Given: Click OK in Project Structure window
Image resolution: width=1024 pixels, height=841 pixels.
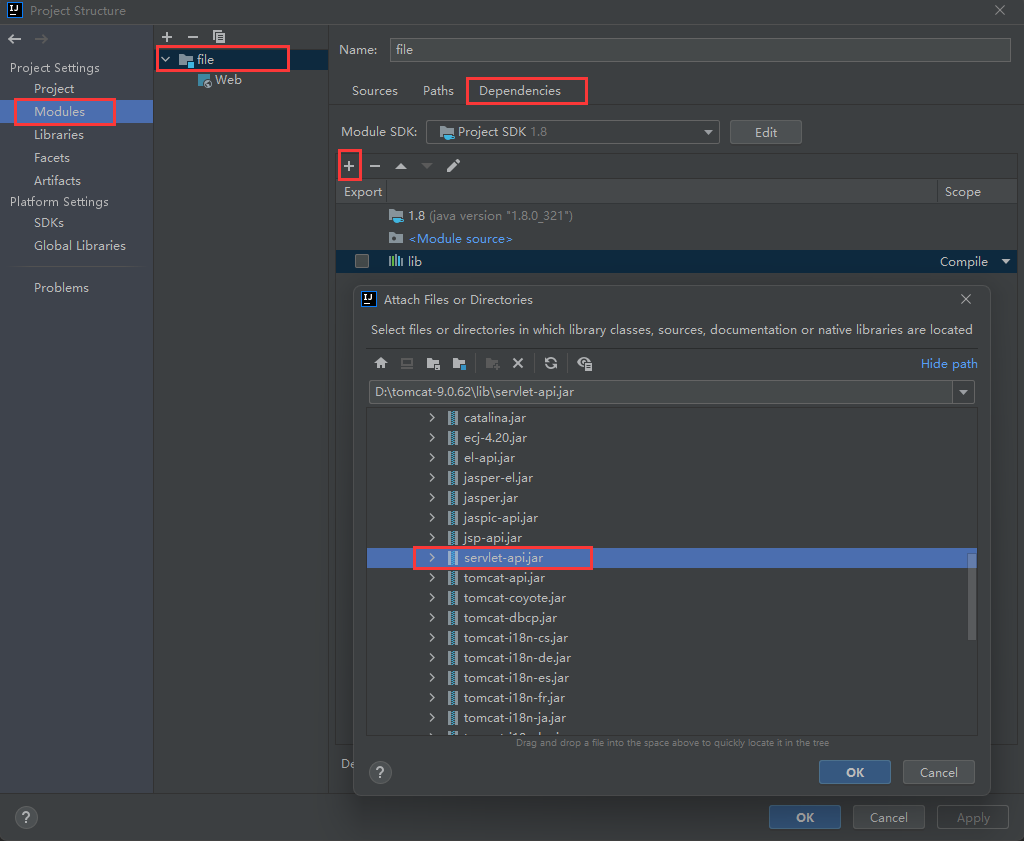Looking at the screenshot, I should click(805, 817).
